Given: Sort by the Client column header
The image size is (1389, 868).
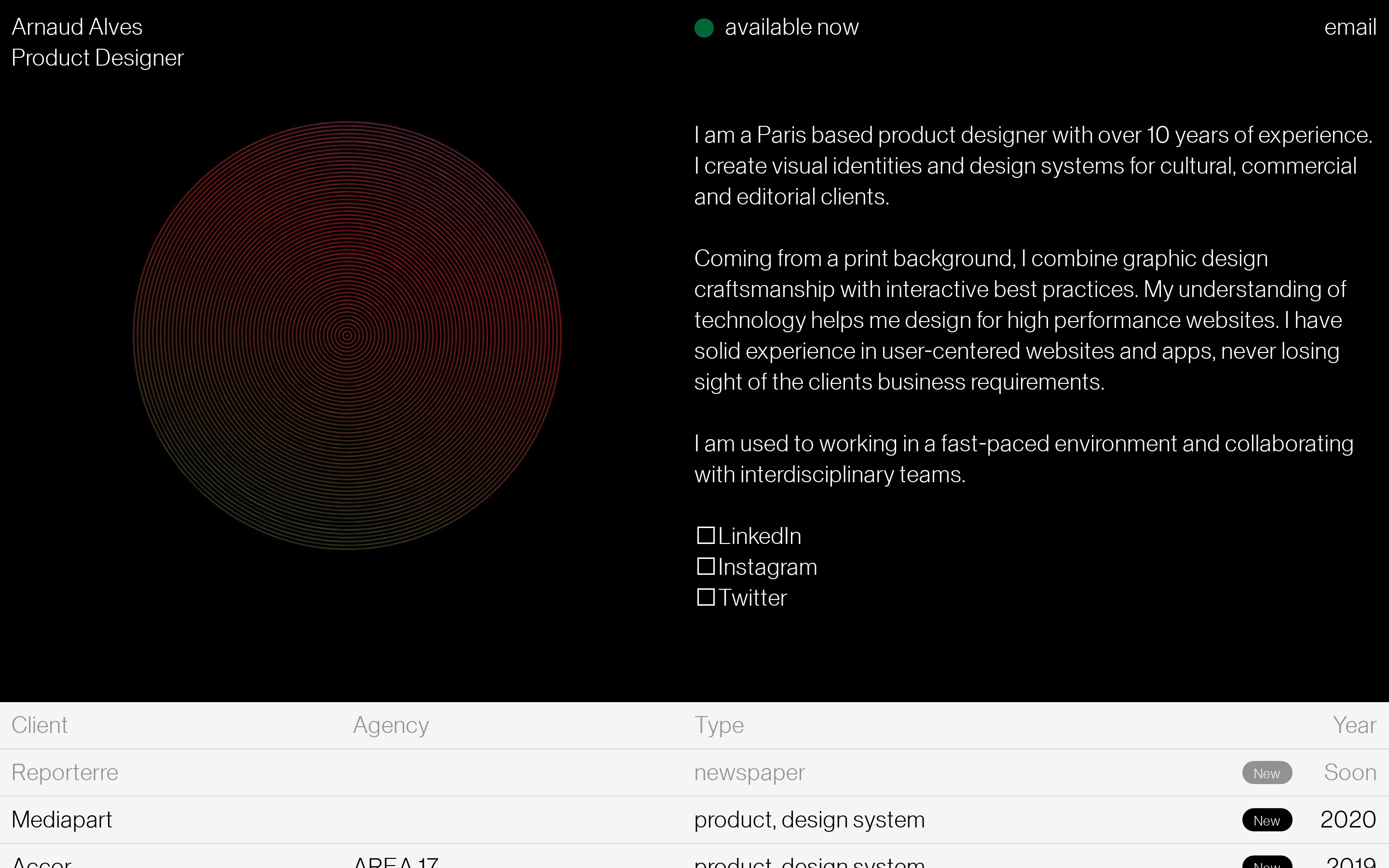Looking at the screenshot, I should 40,725.
